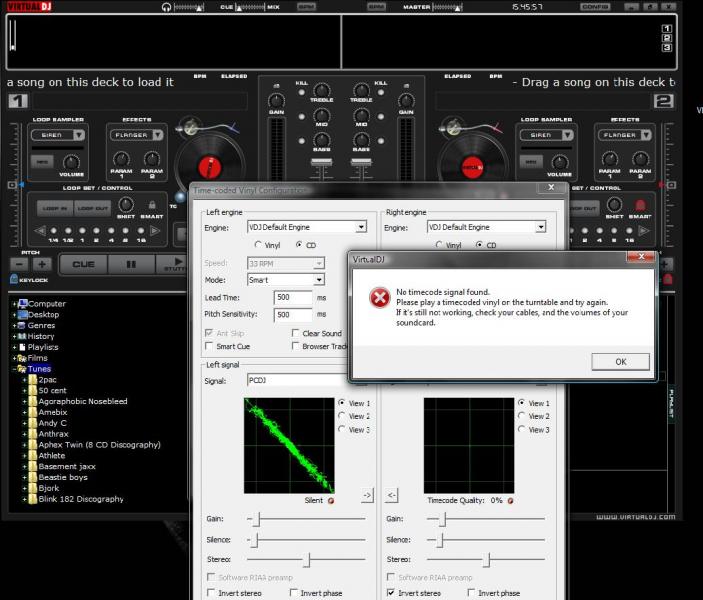Toggle the left deck Keylock padlock icon

12,281
